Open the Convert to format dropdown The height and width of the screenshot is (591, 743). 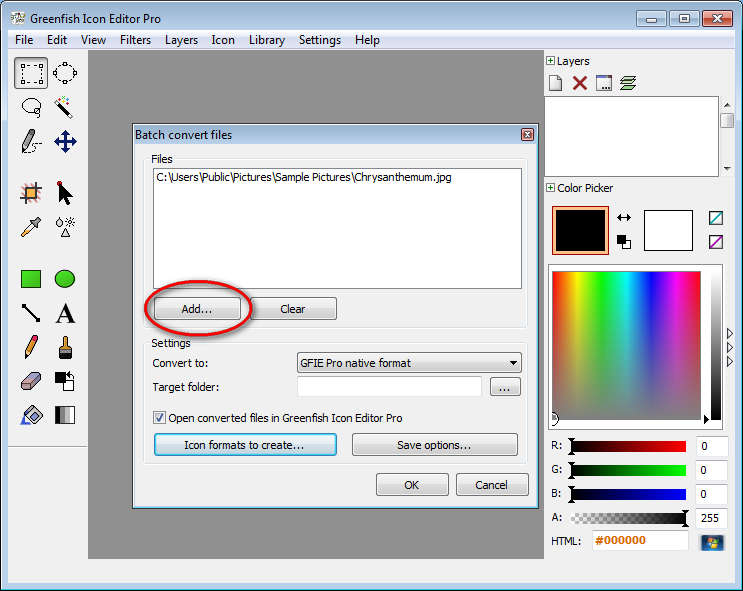pos(409,363)
